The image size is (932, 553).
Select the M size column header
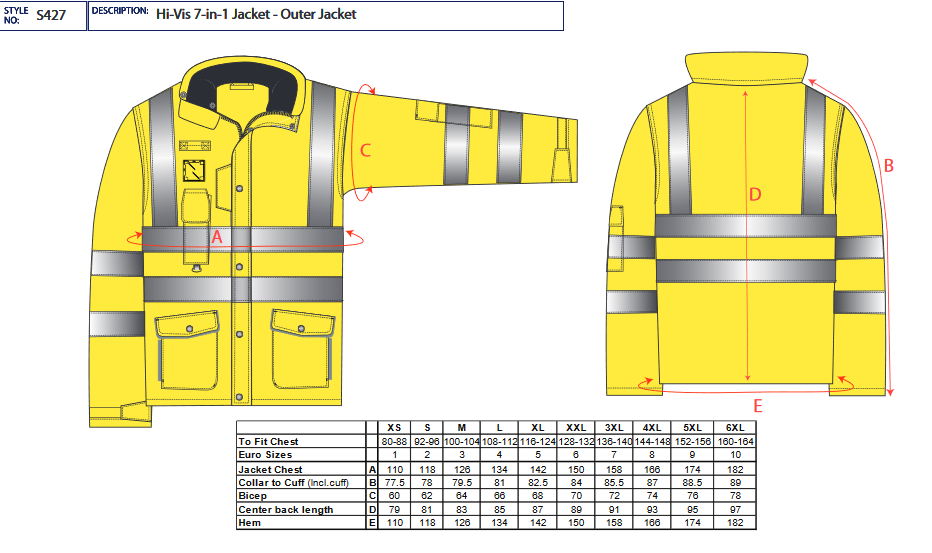click(x=462, y=428)
